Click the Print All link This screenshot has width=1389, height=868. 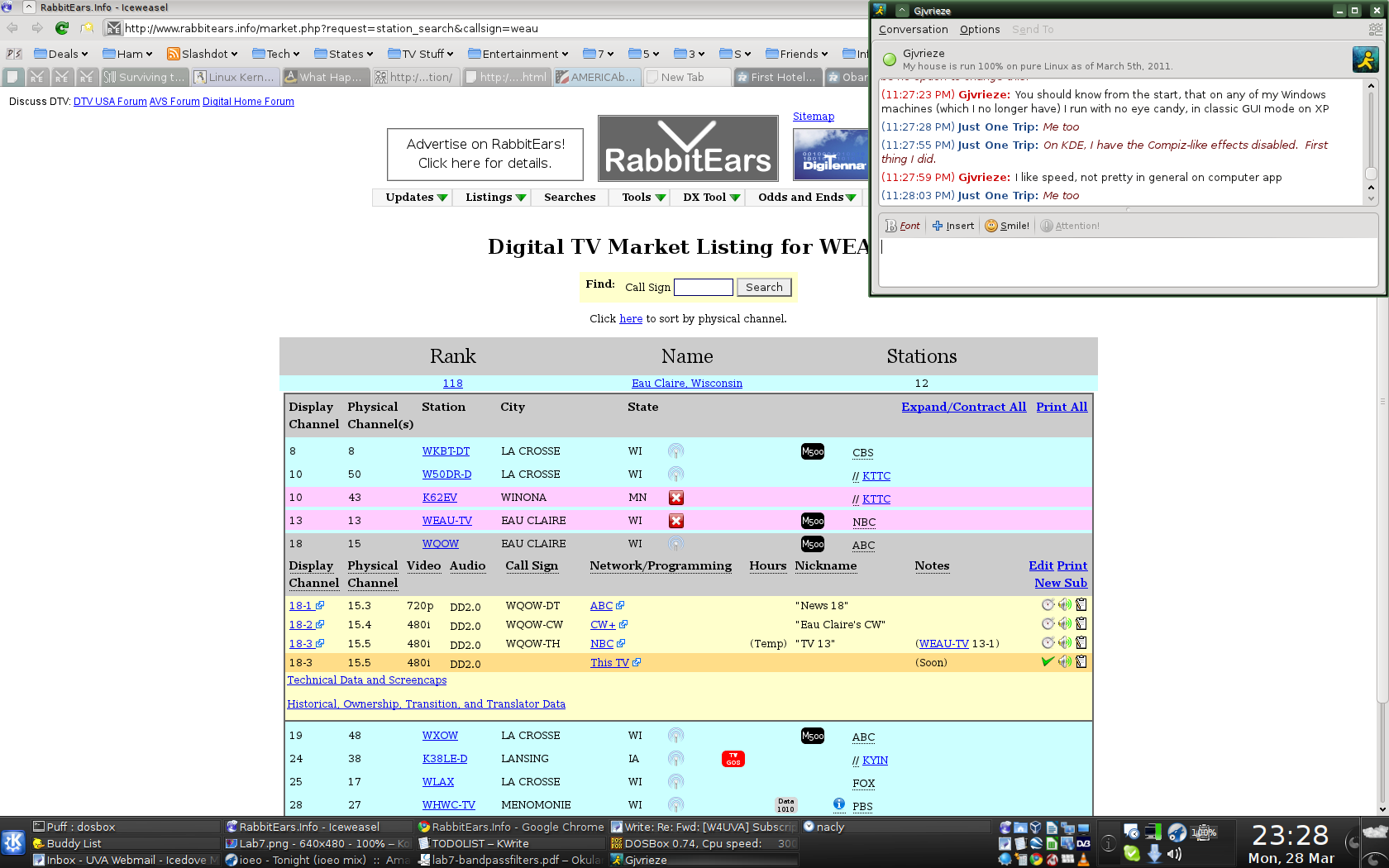[1062, 407]
